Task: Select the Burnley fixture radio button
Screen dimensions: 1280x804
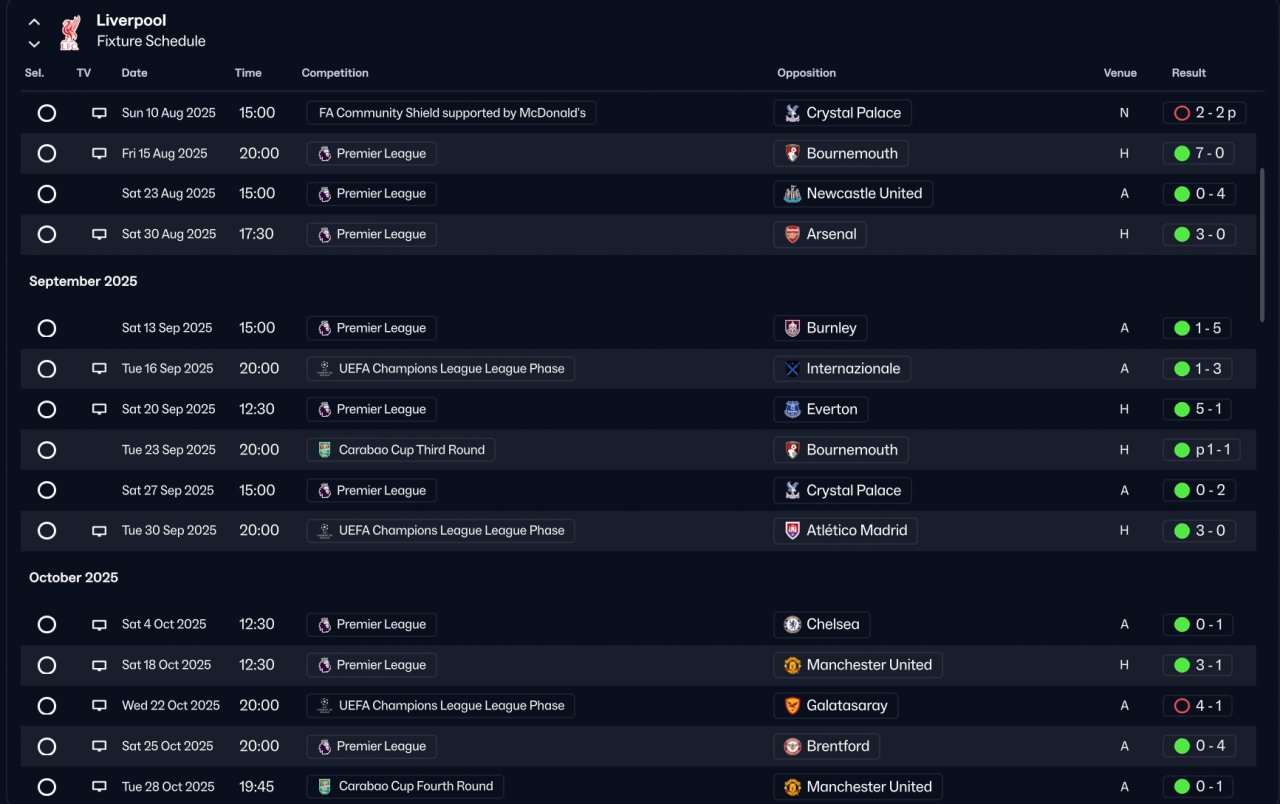Action: (x=46, y=328)
